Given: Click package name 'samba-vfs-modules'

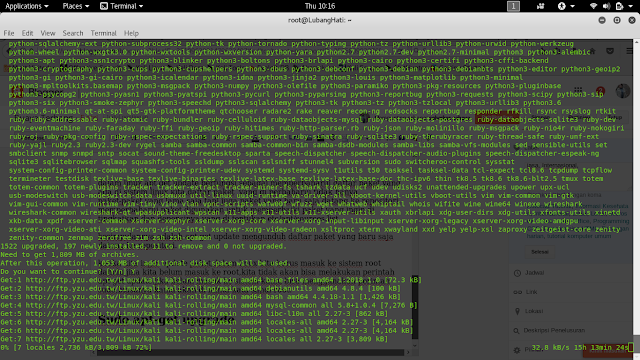Looking at the screenshot, I should (x=475, y=145).
